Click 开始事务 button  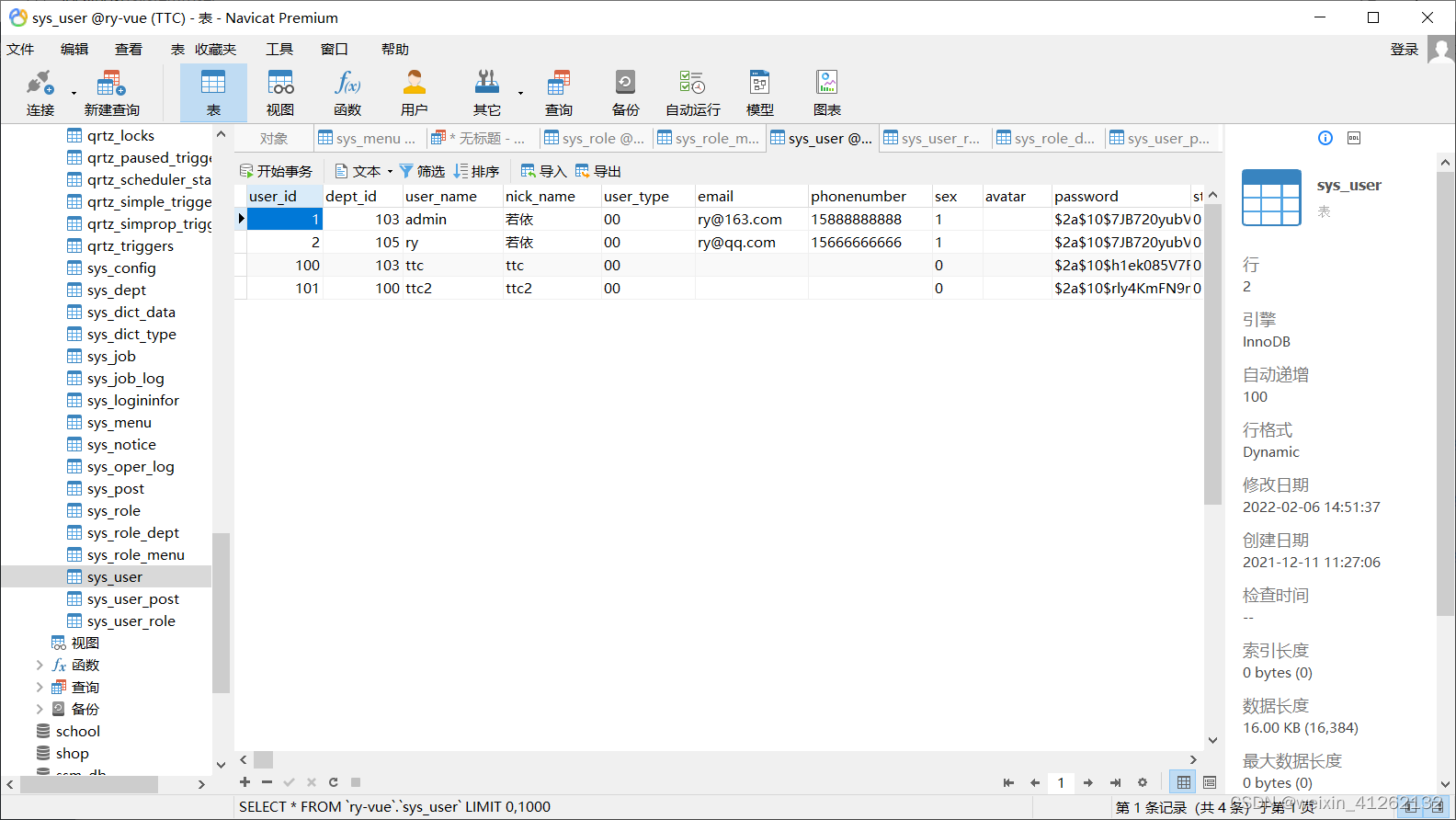[276, 171]
